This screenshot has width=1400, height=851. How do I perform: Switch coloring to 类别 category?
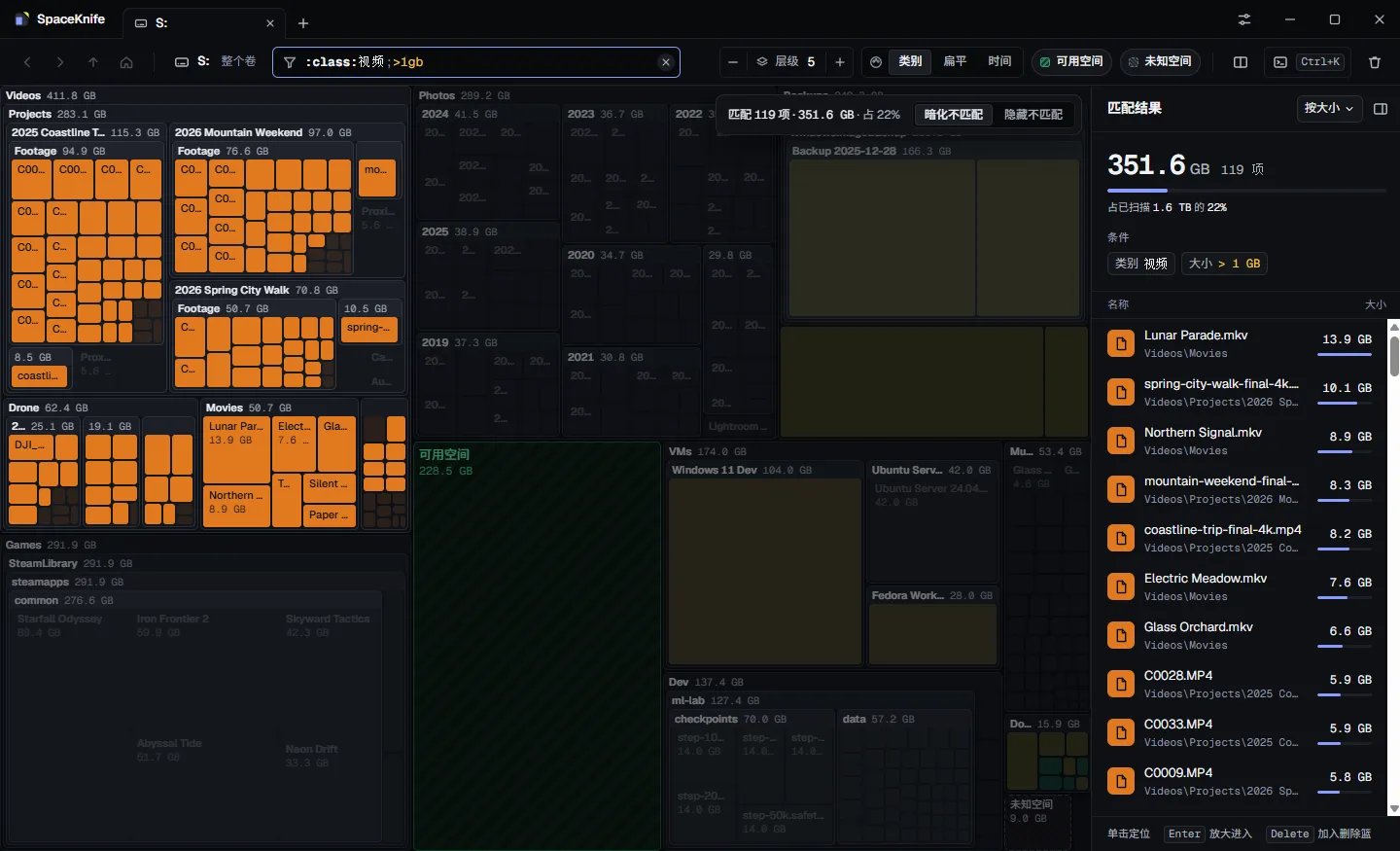(x=910, y=61)
